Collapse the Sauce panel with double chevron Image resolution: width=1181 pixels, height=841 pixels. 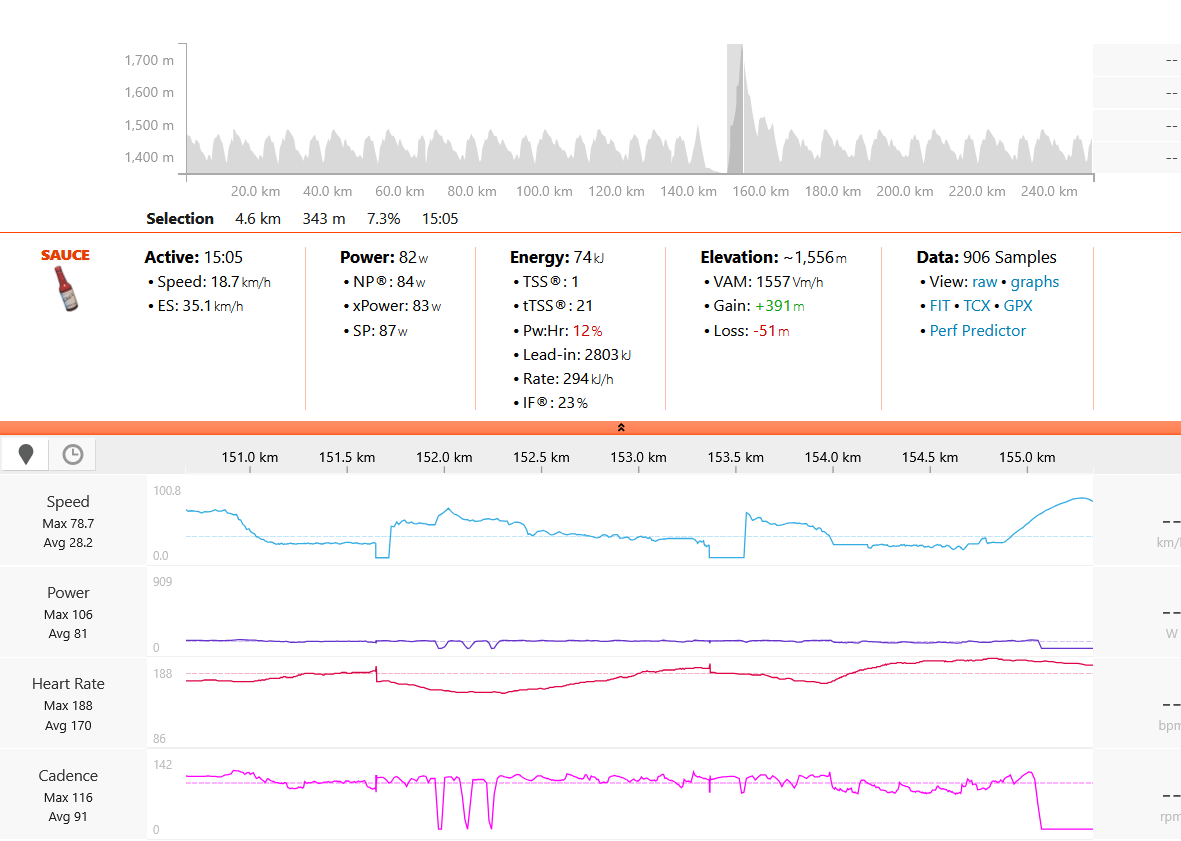(x=620, y=427)
